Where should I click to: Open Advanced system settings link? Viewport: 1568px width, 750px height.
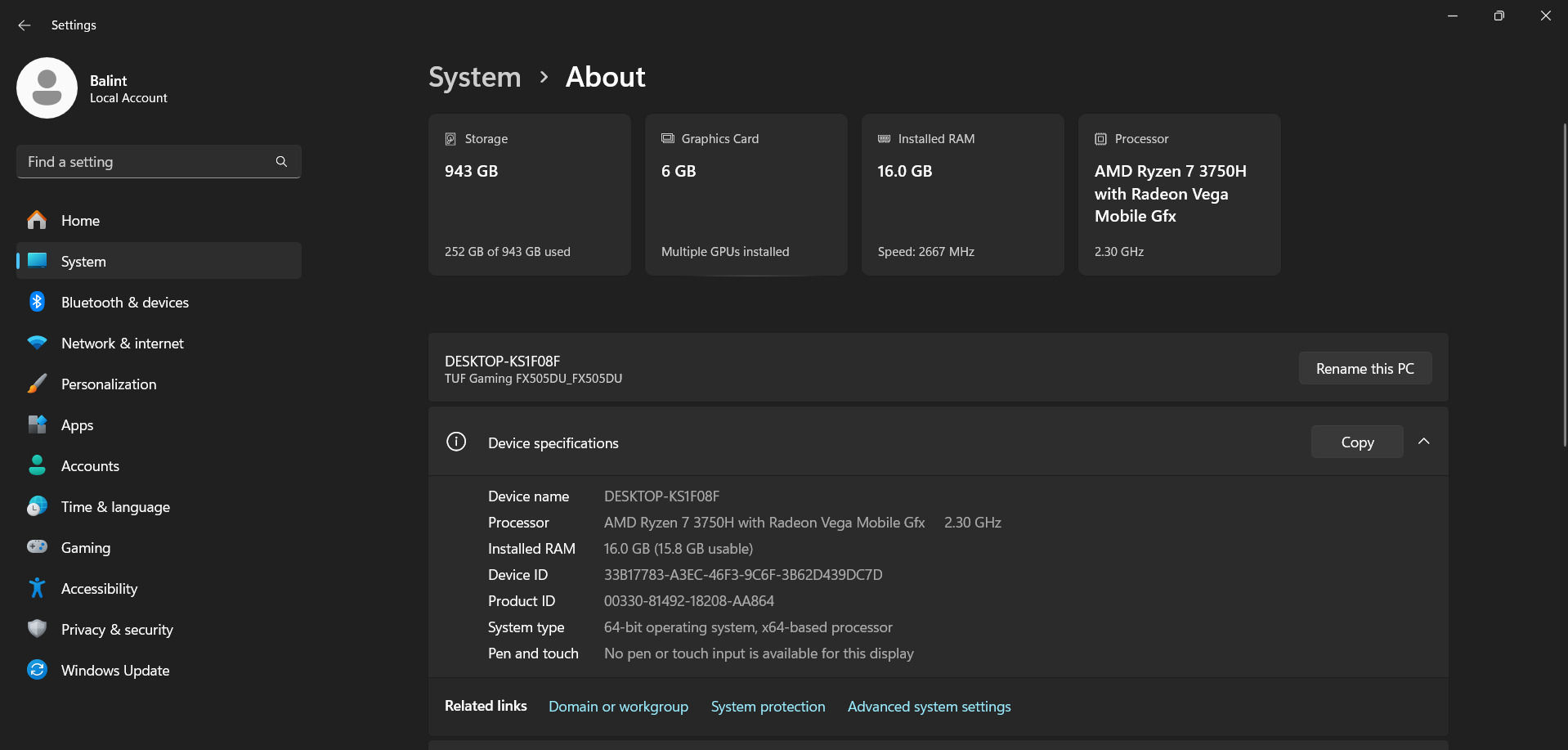(929, 706)
